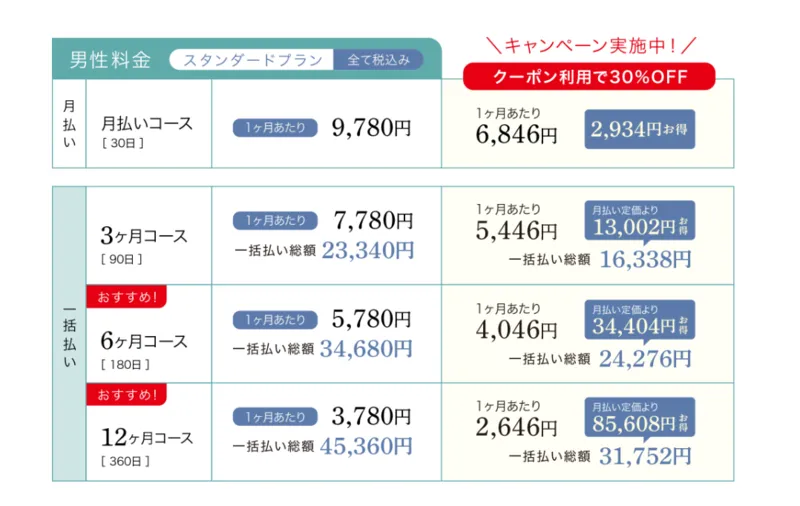Click the 31,752円 discounted total
The height and width of the screenshot is (506, 800).
tap(645, 456)
